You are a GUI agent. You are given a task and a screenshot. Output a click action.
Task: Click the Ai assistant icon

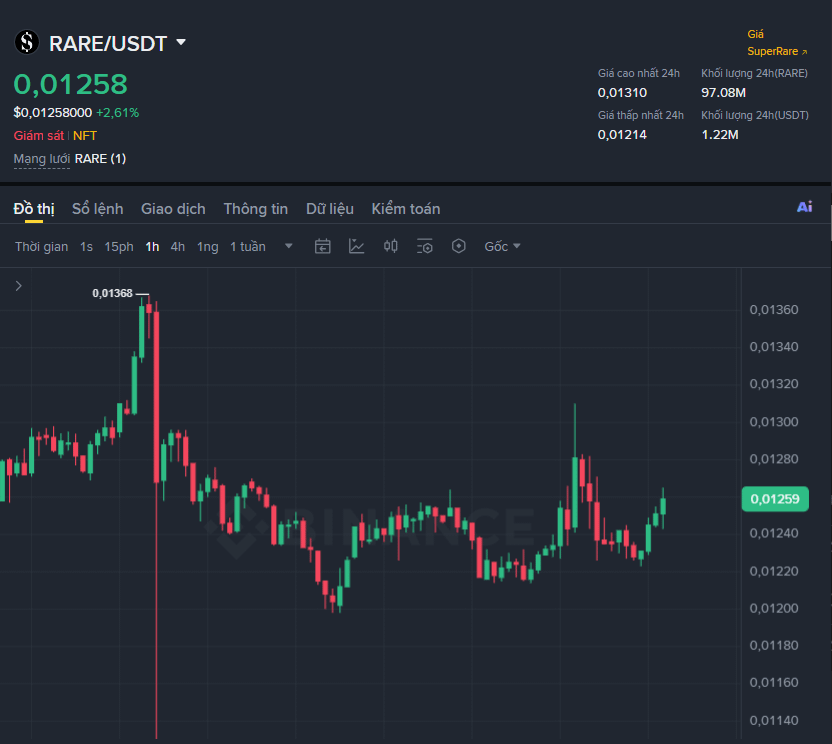tap(804, 207)
